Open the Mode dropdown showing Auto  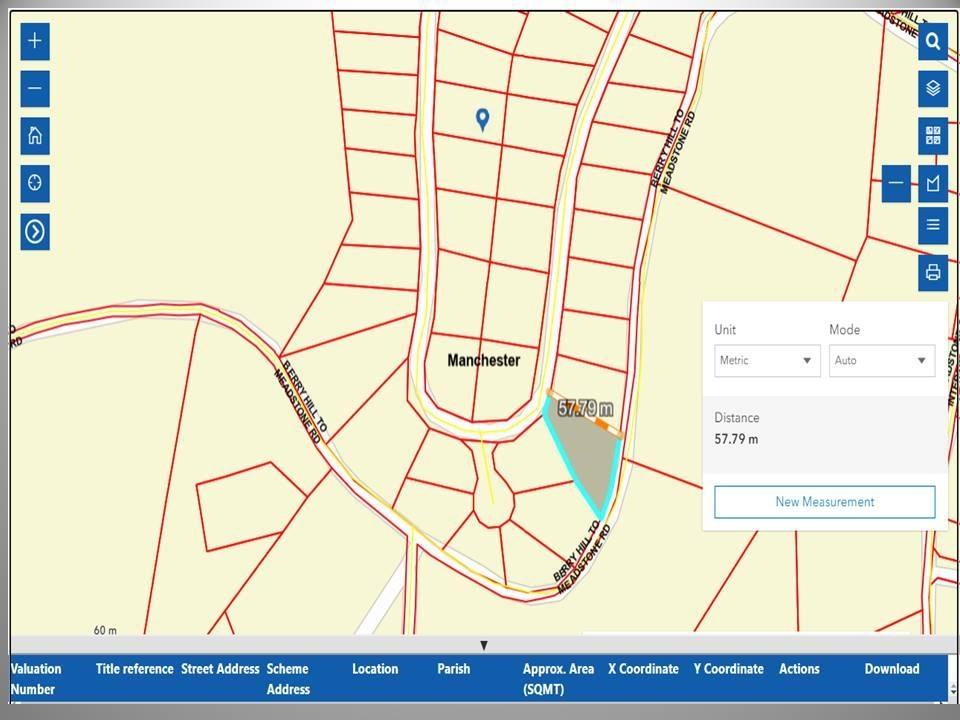tap(881, 360)
